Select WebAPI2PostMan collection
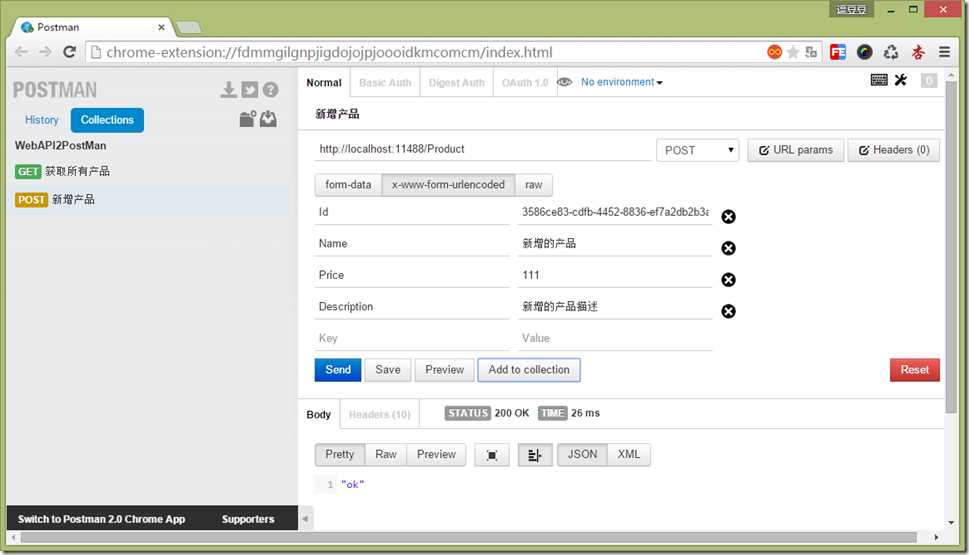The width and height of the screenshot is (969, 555). pyautogui.click(x=61, y=146)
